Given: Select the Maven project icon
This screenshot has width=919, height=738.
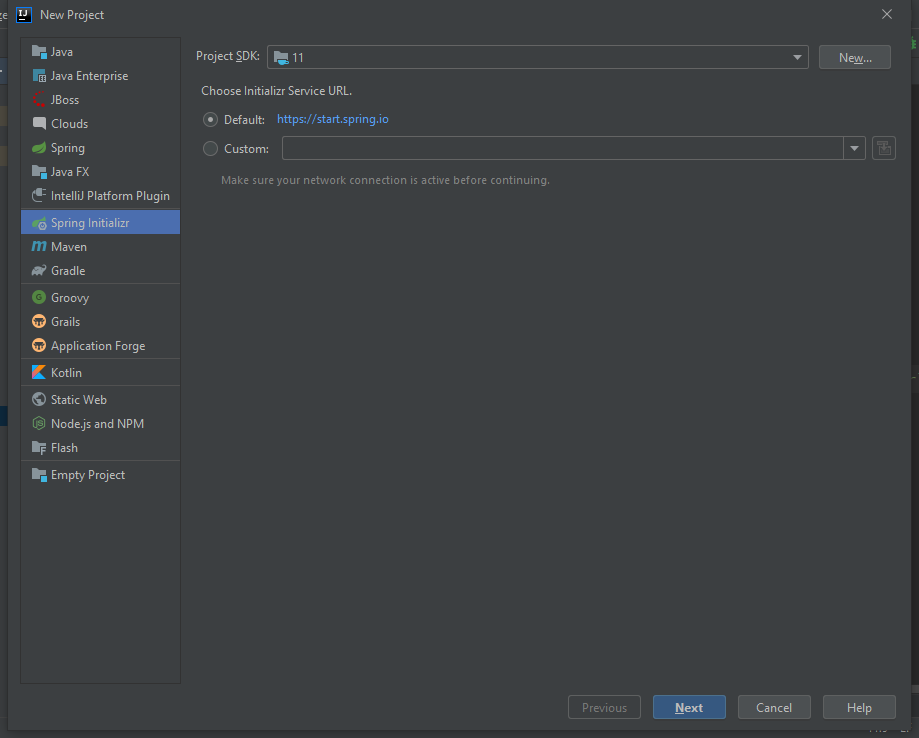Looking at the screenshot, I should (x=39, y=247).
